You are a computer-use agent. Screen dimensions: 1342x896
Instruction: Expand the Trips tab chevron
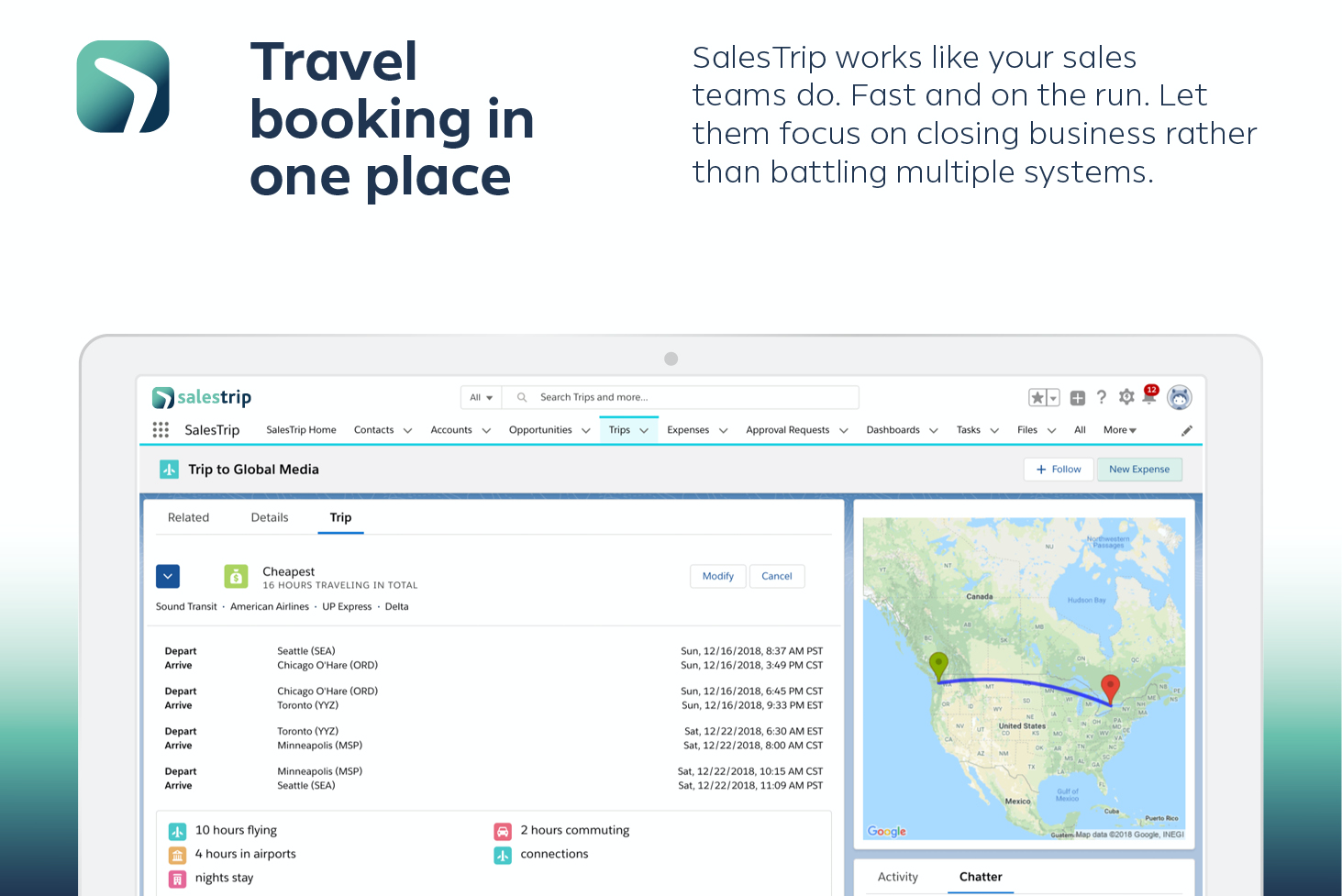pos(644,430)
